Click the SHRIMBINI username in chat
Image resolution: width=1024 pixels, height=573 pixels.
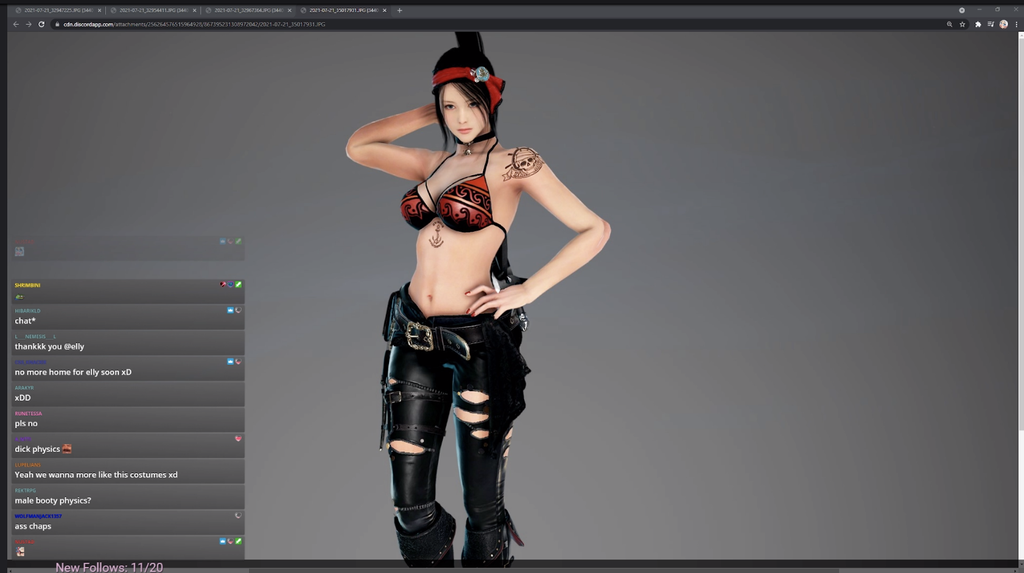pyautogui.click(x=27, y=285)
